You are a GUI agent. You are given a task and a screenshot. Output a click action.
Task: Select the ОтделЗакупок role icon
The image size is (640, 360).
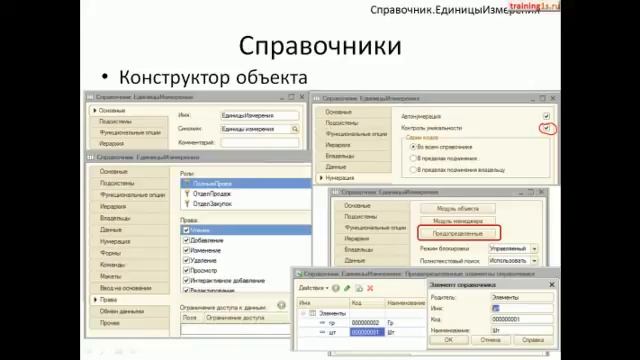(x=187, y=204)
